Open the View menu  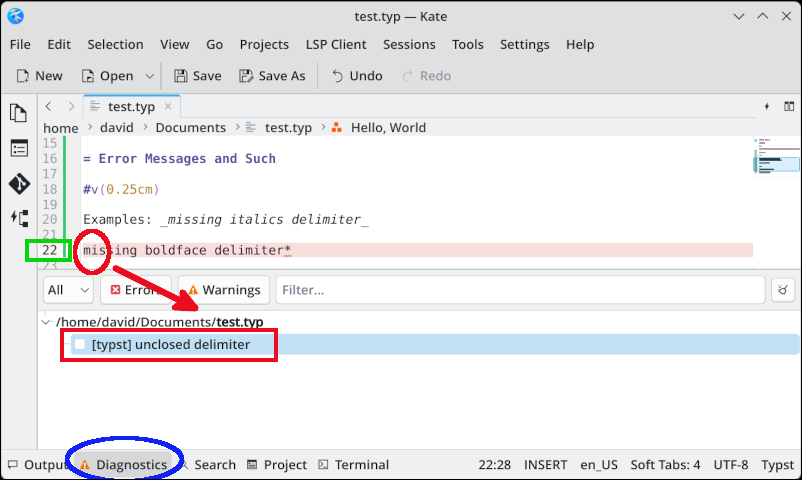point(174,45)
